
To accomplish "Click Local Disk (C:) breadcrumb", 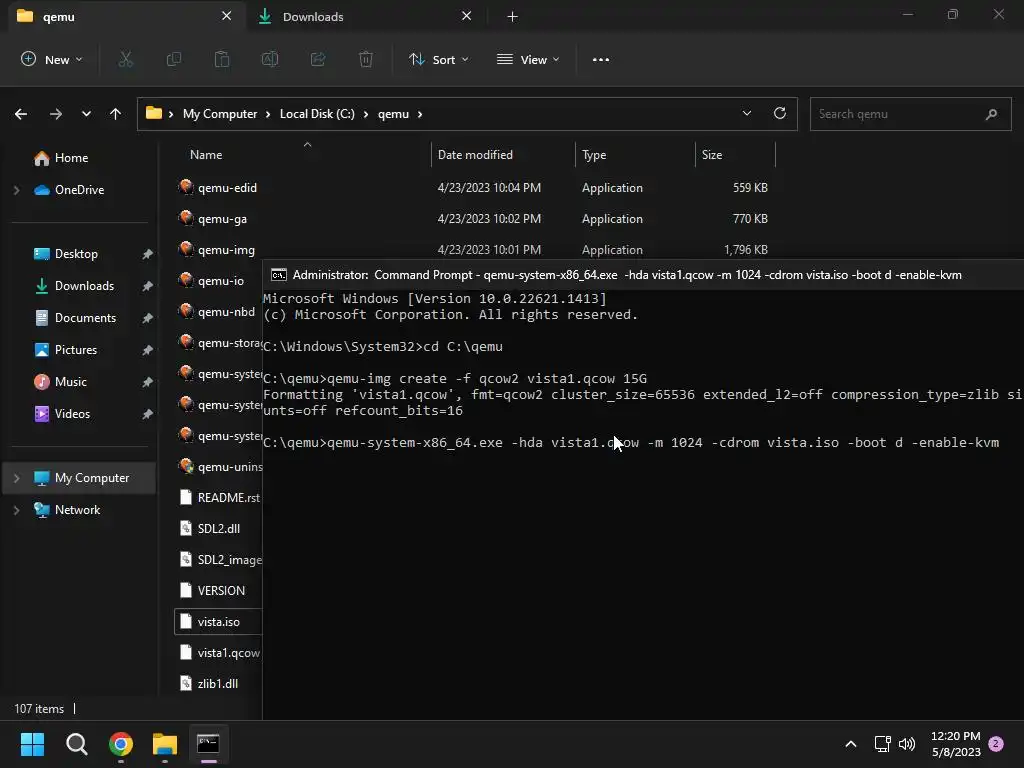I will [x=317, y=114].
